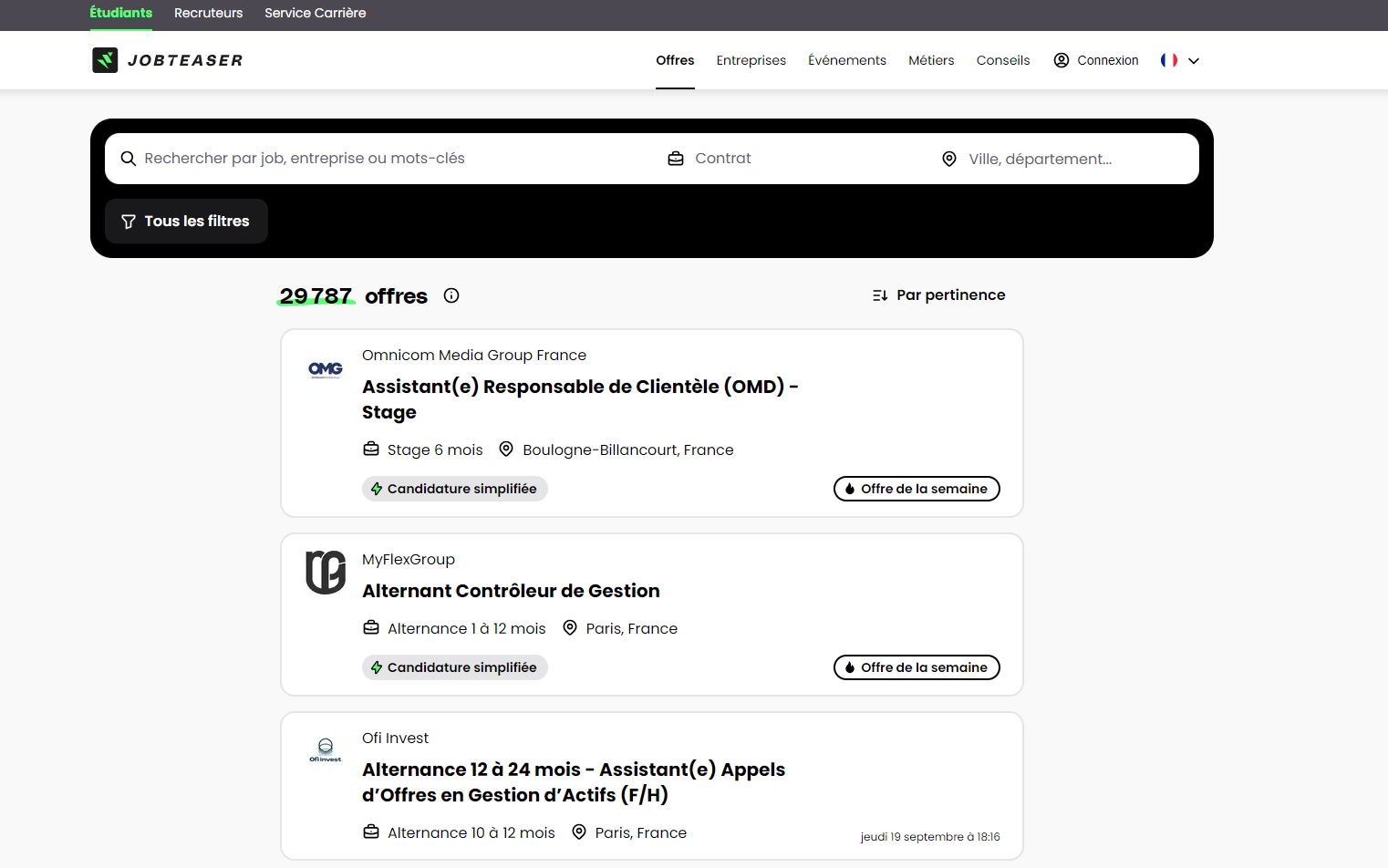1388x868 pixels.
Task: Open the Par pertinence sort dropdown
Action: [938, 295]
